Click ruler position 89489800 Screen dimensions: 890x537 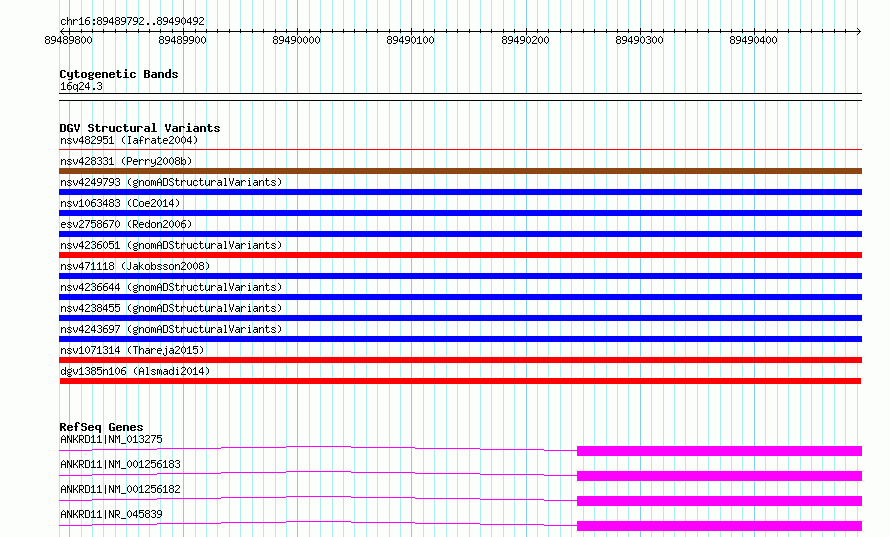(68, 40)
